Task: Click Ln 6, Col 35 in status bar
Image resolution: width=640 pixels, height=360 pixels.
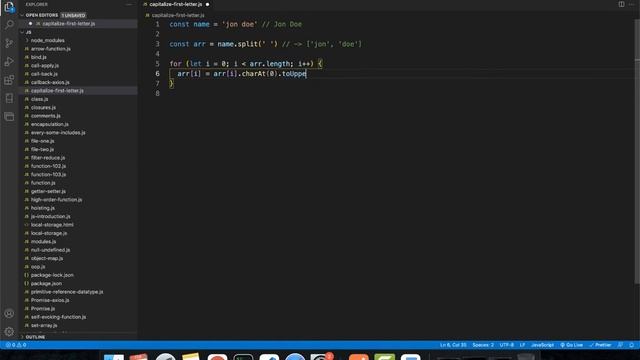Action: (453, 345)
